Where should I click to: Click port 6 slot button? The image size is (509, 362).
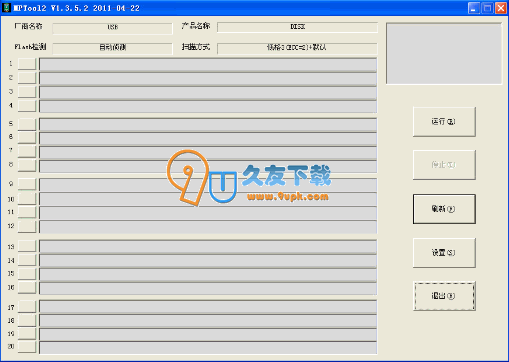pos(27,137)
